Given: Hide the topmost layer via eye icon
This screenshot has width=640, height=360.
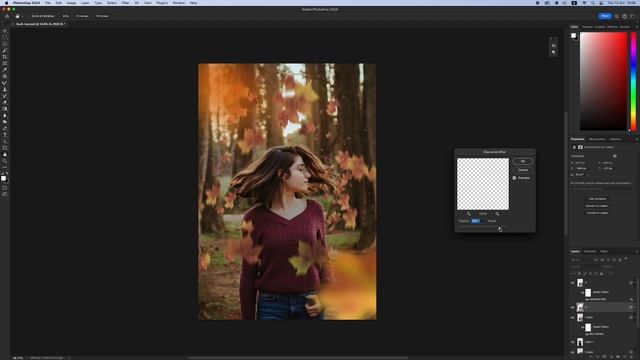Looking at the screenshot, I should 573,282.
